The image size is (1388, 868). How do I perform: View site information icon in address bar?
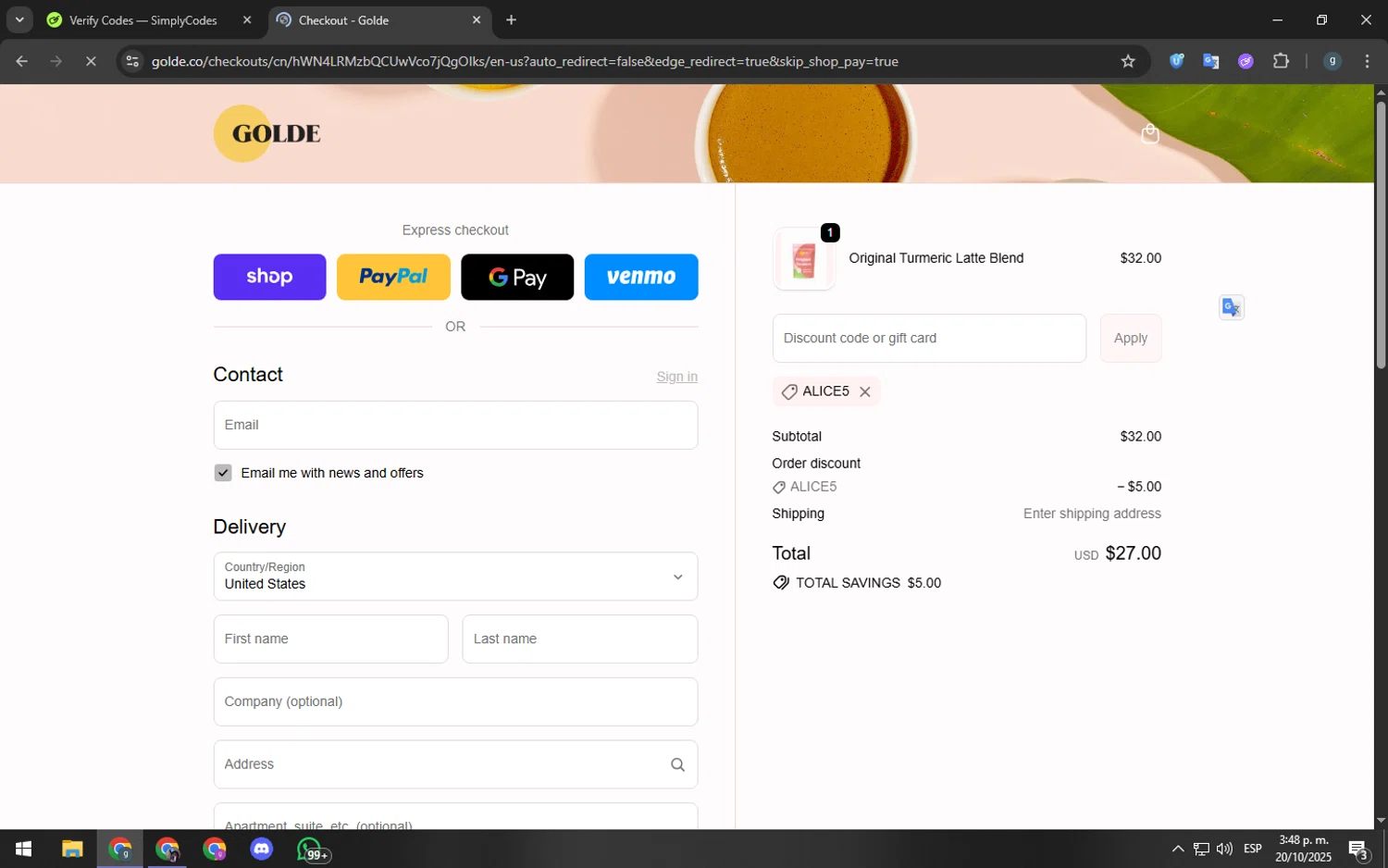pos(132,61)
